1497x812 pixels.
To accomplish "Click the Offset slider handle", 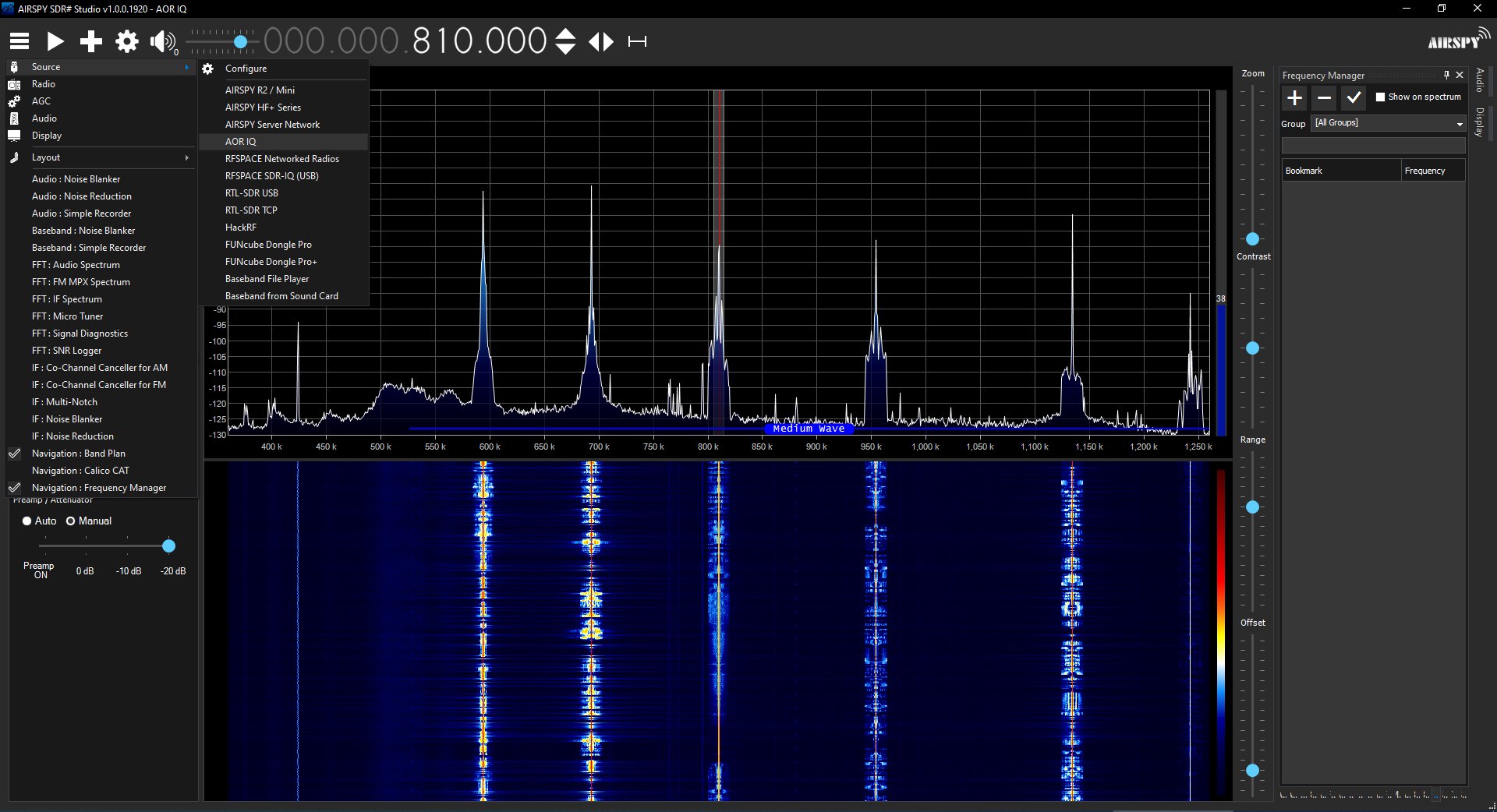I will (x=1252, y=771).
